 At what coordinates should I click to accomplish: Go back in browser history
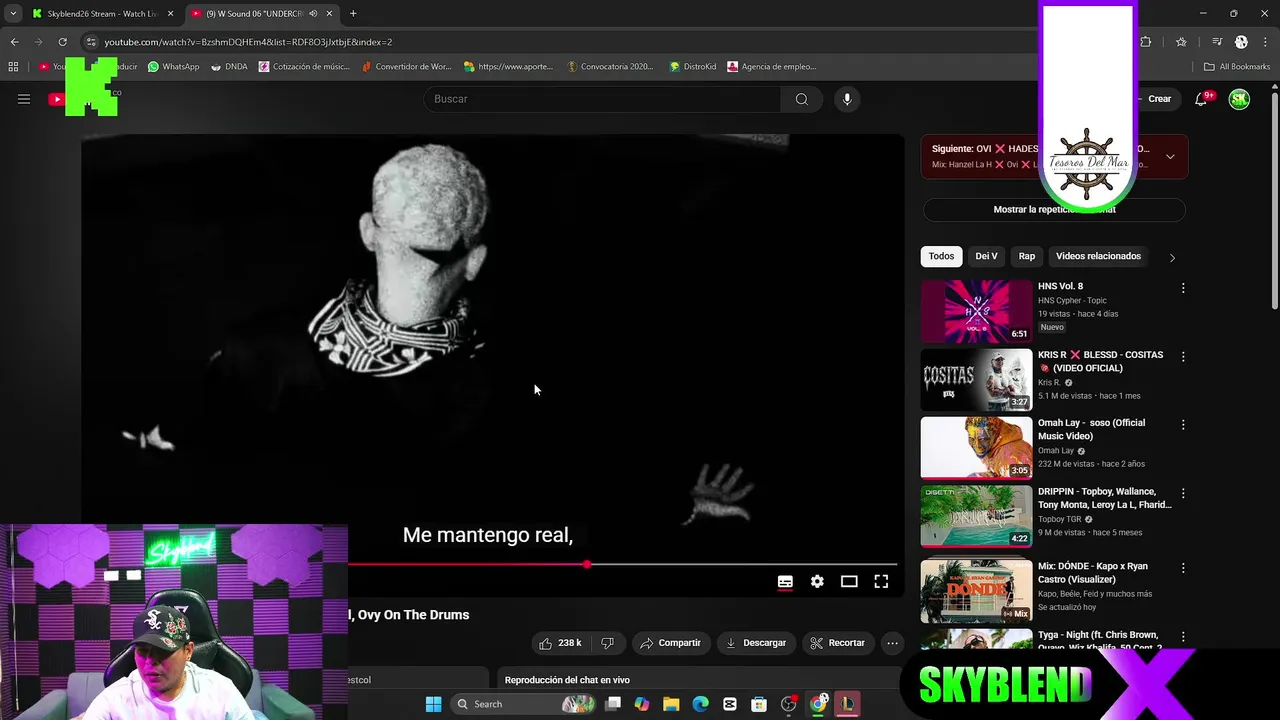14,42
